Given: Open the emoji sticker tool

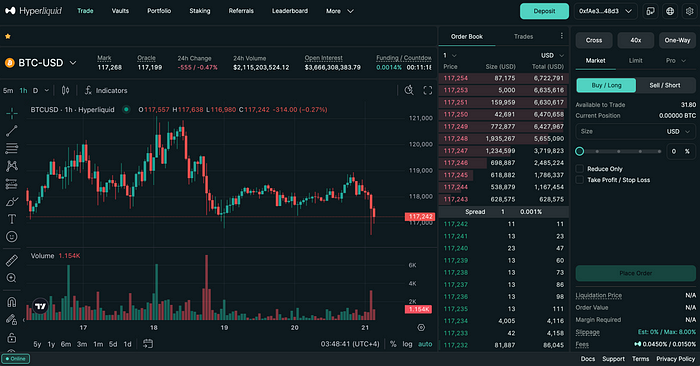Looking at the screenshot, I should [x=12, y=237].
